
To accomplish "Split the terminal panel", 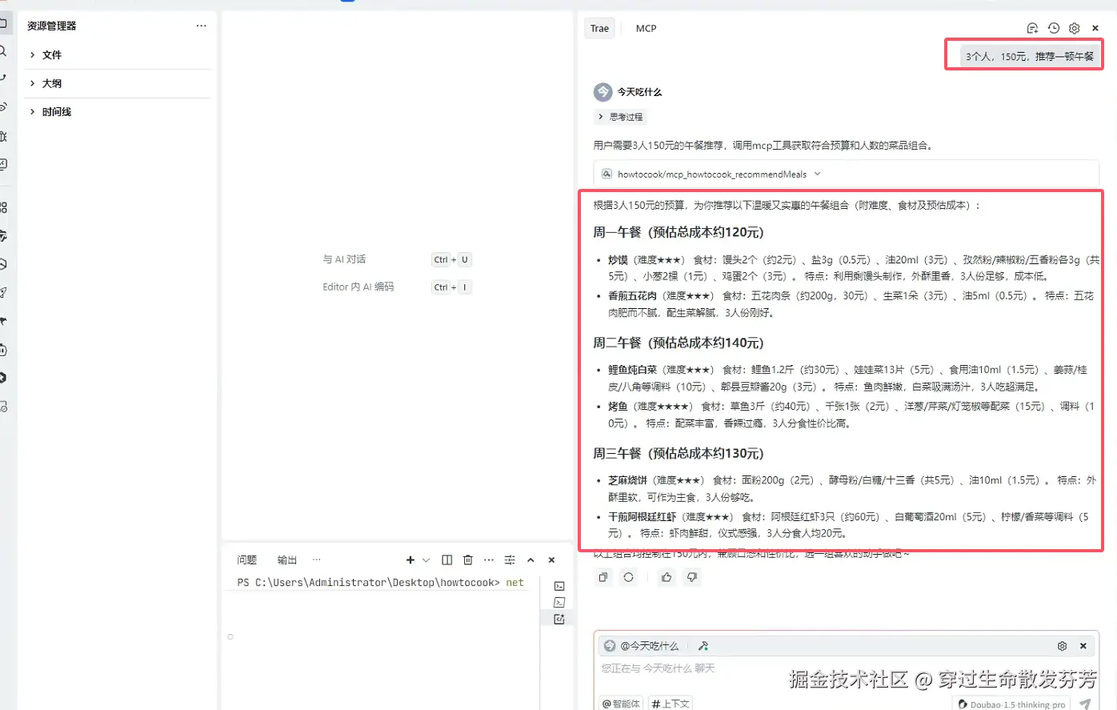I will click(x=447, y=560).
